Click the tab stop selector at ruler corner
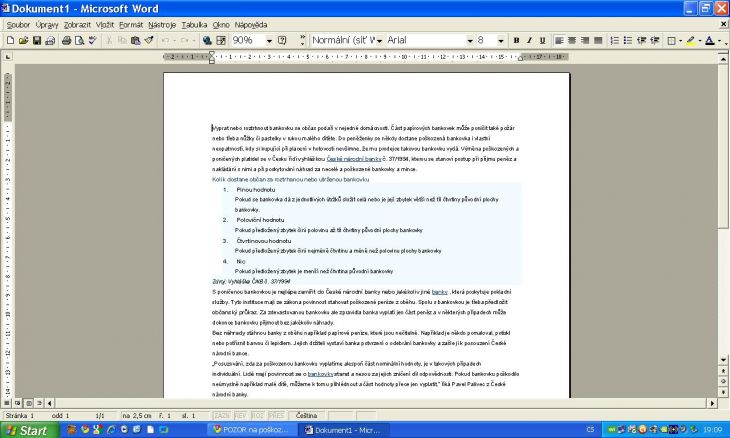 pos(7,57)
